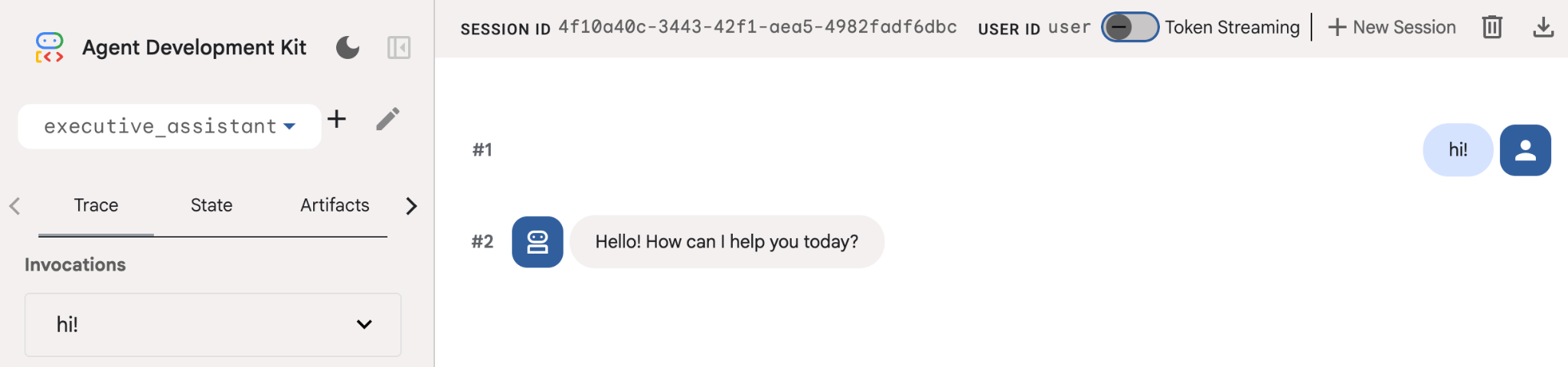Start a New Session
The width and height of the screenshot is (1568, 367).
1391,28
